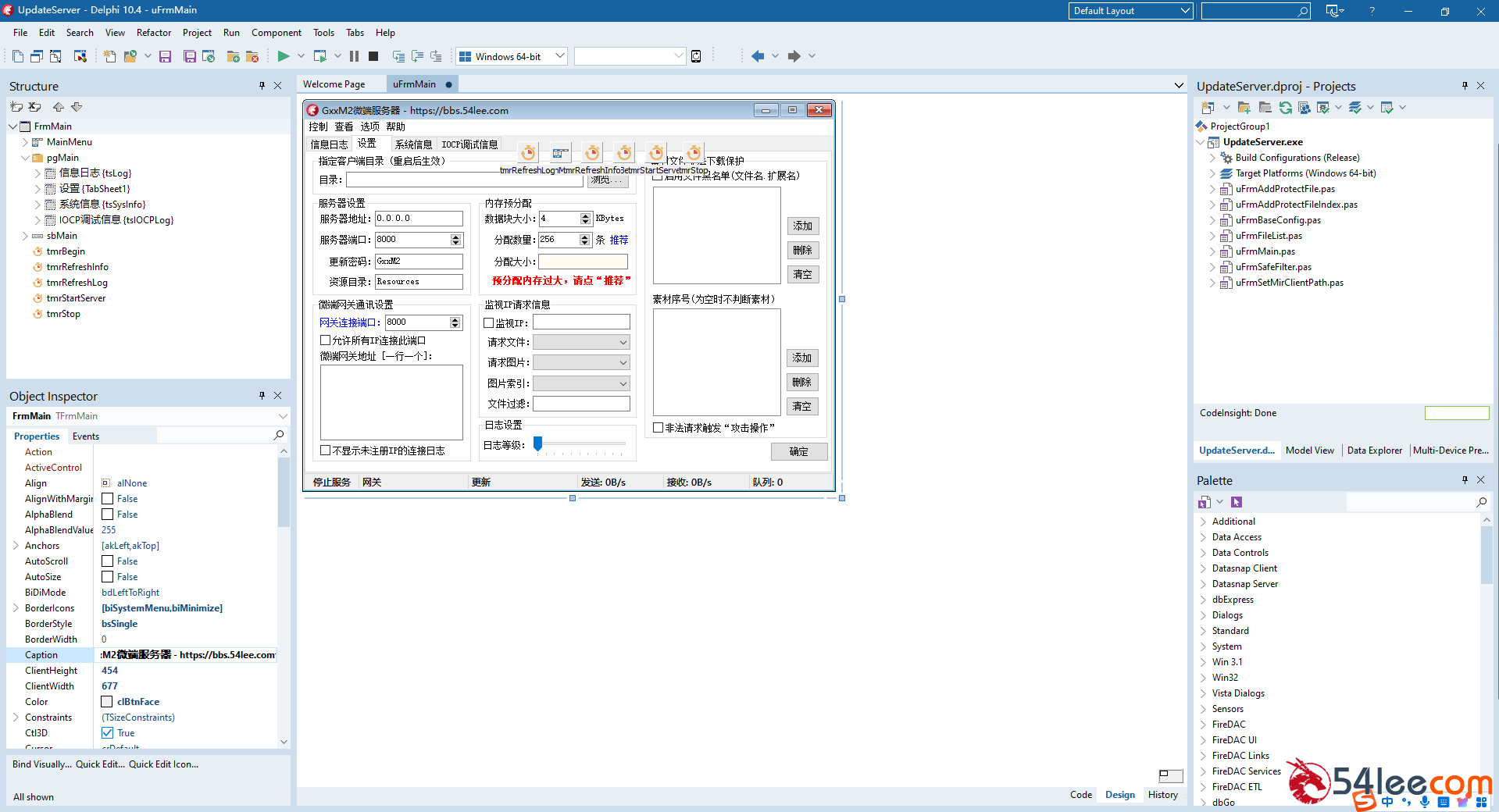Select the tmrStop timer component on the form
Screen dimensions: 1499x812
tap(694, 152)
